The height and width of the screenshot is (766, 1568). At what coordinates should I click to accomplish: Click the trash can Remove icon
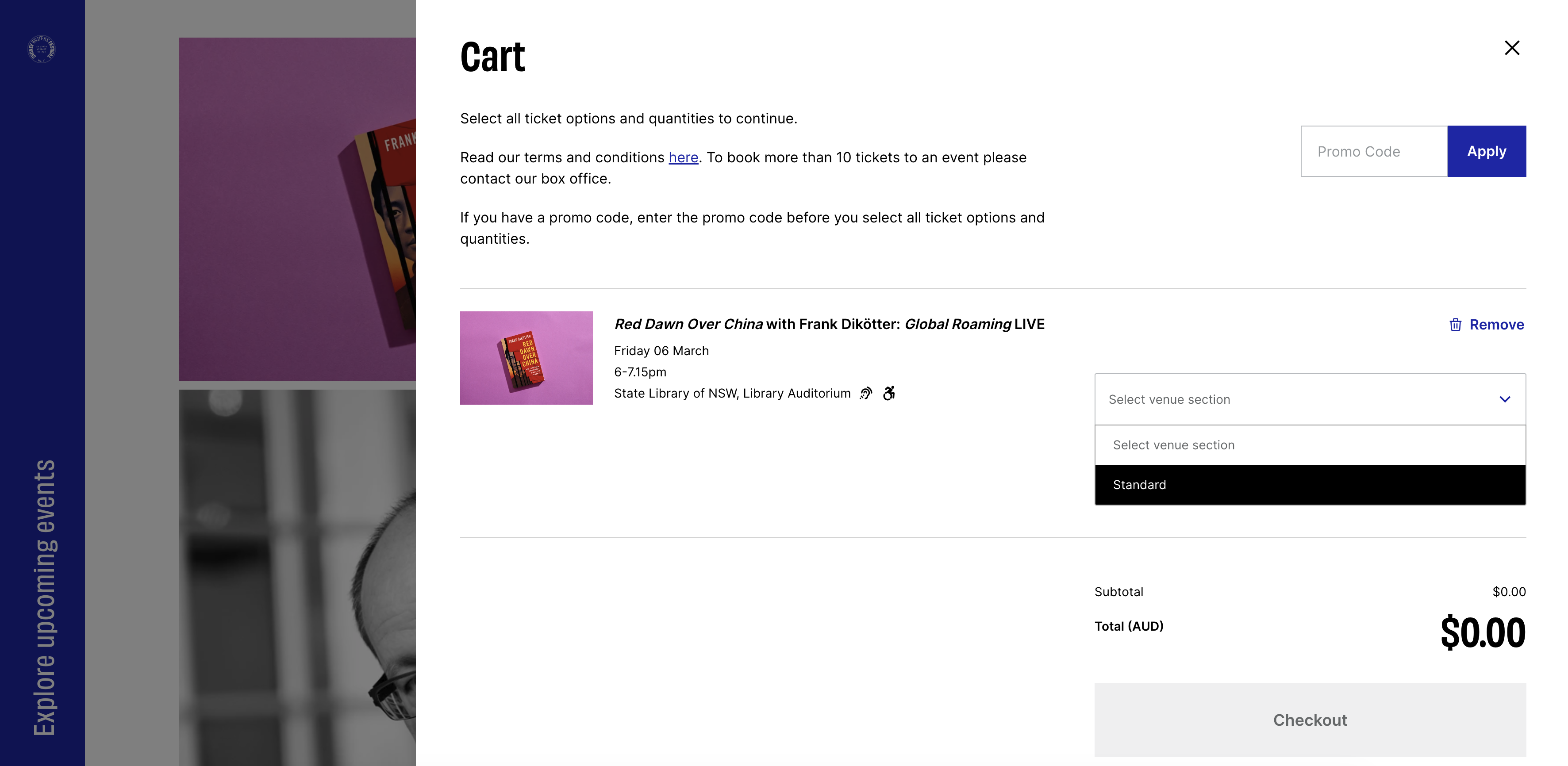(1455, 325)
